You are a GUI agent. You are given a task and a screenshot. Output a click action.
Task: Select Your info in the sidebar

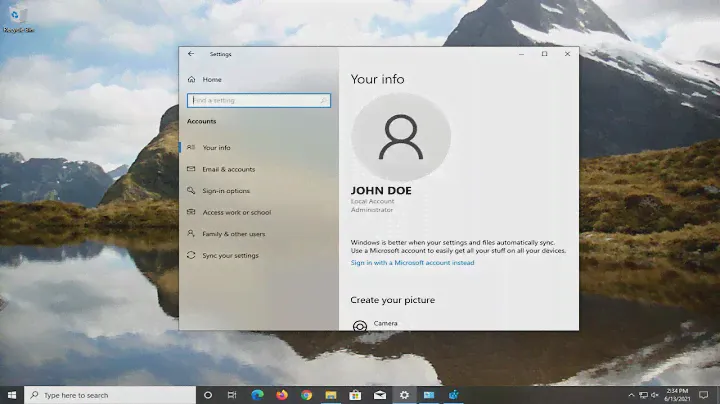216,147
